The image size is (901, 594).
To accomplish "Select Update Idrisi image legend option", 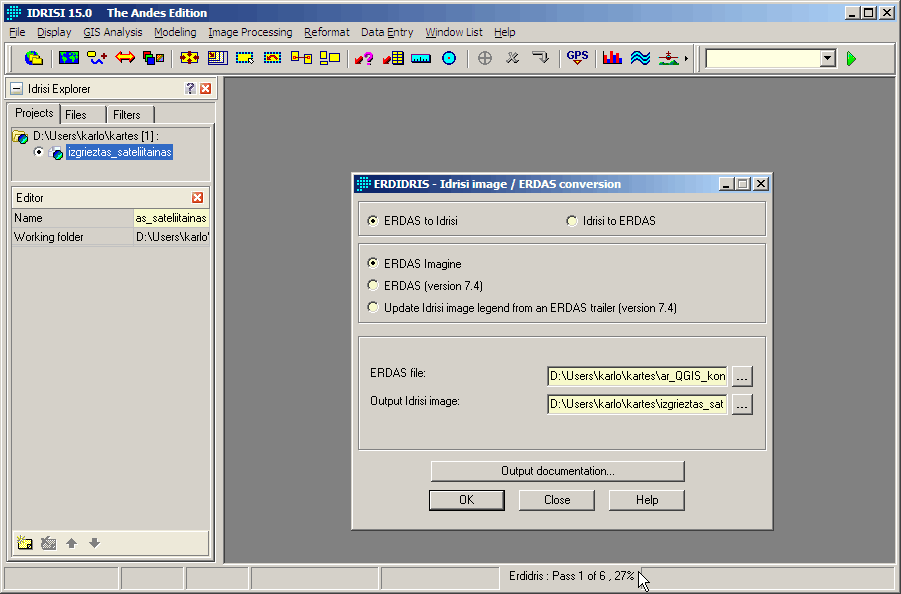I will pos(373,307).
